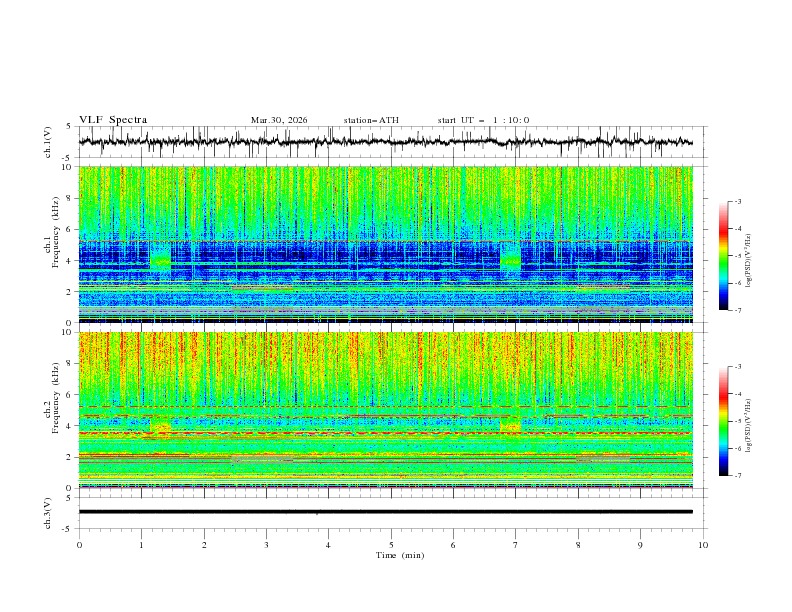This screenshot has height=612, width=792.
Task: Click time axis tick label "8"
Action: click(x=578, y=545)
